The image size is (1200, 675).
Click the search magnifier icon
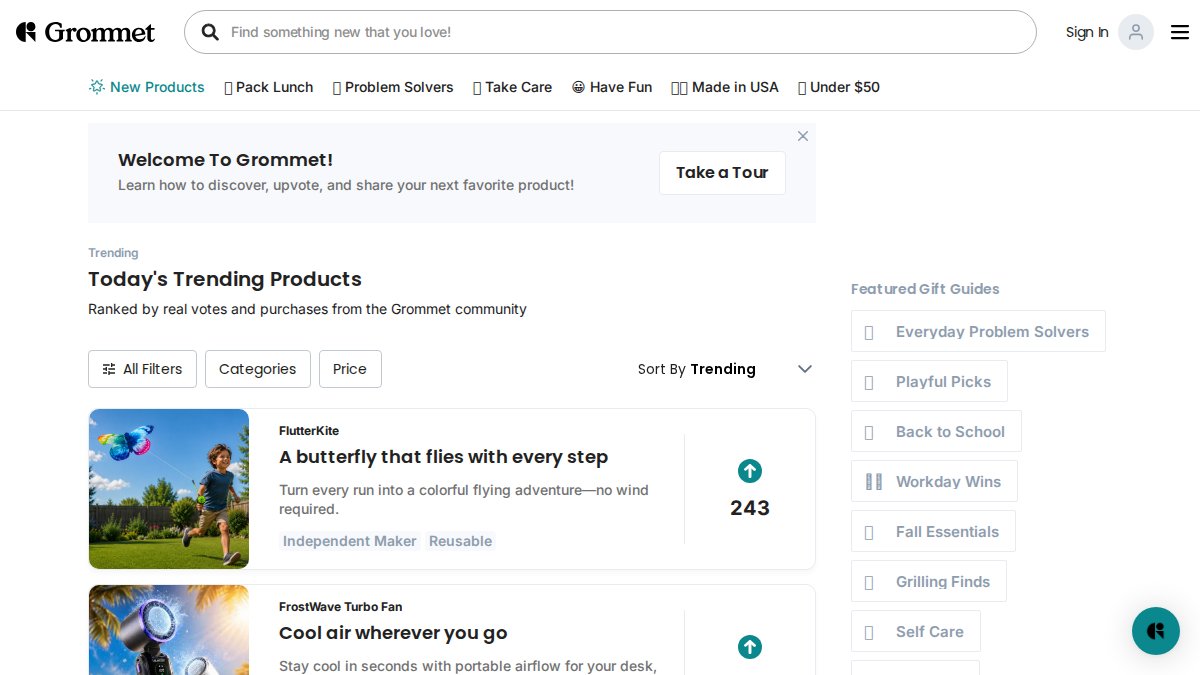(x=210, y=32)
